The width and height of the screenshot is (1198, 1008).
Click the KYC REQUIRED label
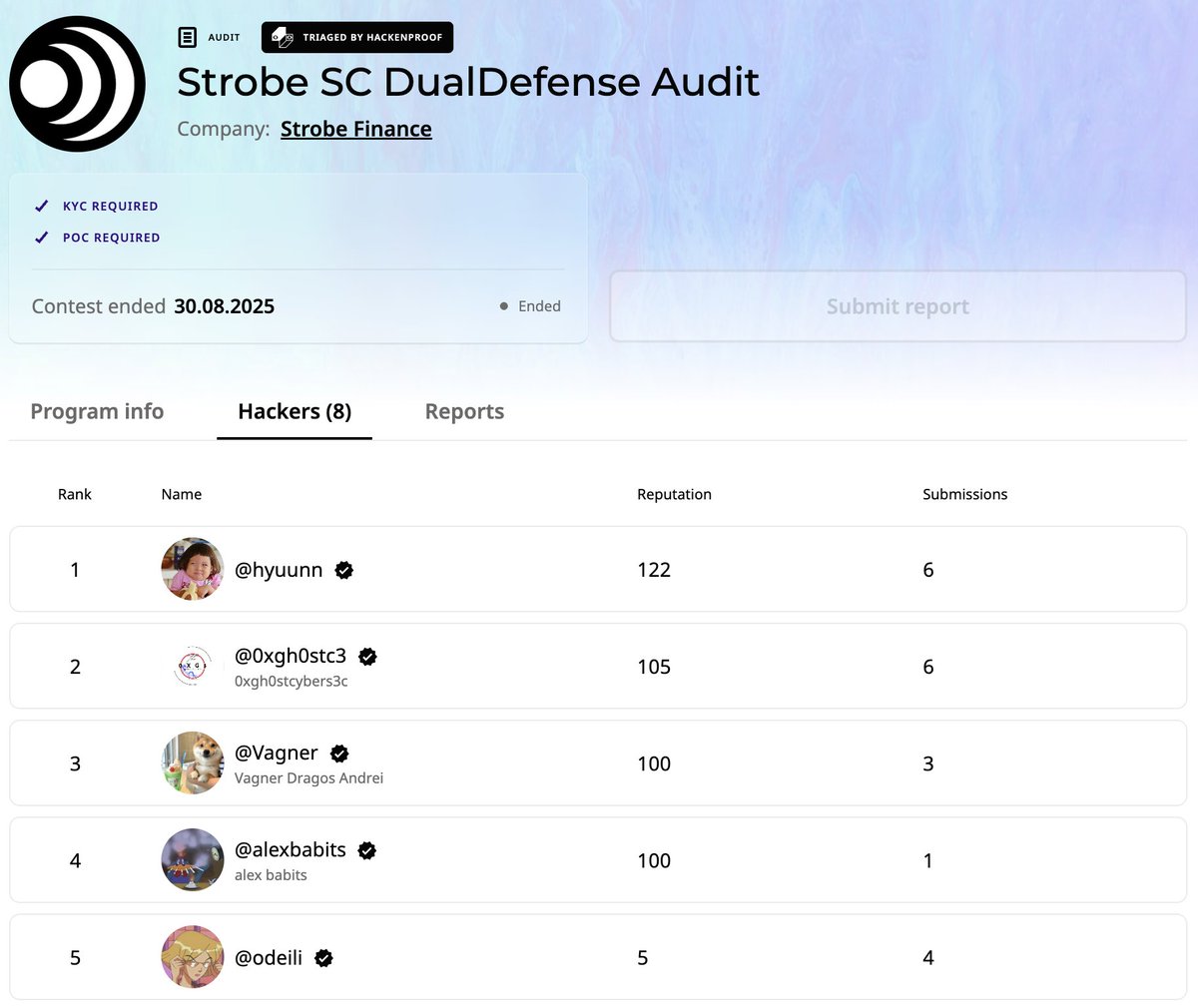111,206
